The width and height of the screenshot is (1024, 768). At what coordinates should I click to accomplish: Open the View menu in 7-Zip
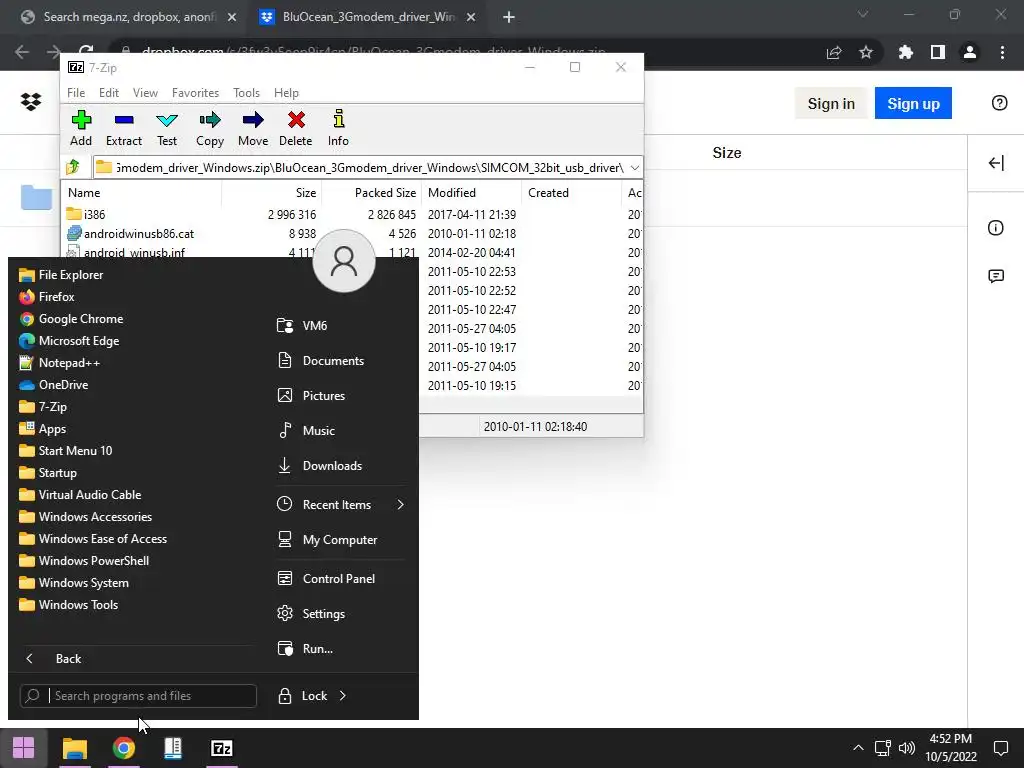(145, 93)
